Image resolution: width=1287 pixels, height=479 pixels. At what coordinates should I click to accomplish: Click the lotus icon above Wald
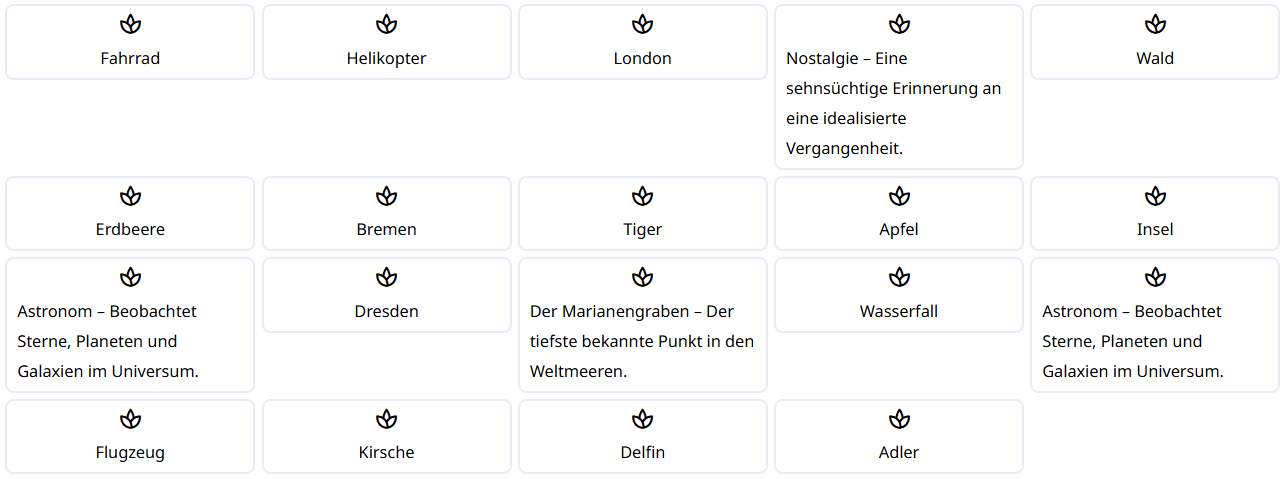1155,24
